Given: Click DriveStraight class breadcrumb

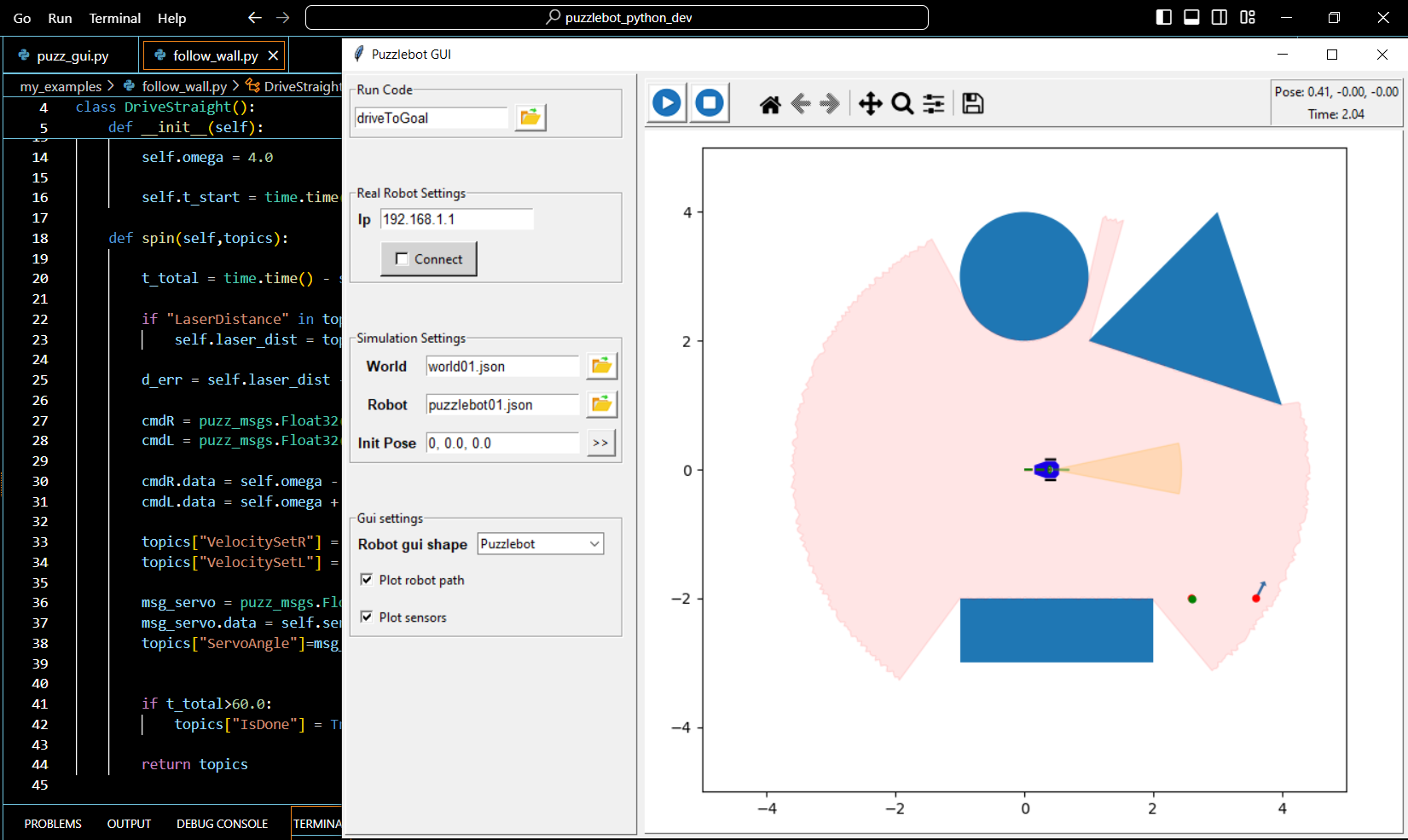Looking at the screenshot, I should pyautogui.click(x=293, y=86).
